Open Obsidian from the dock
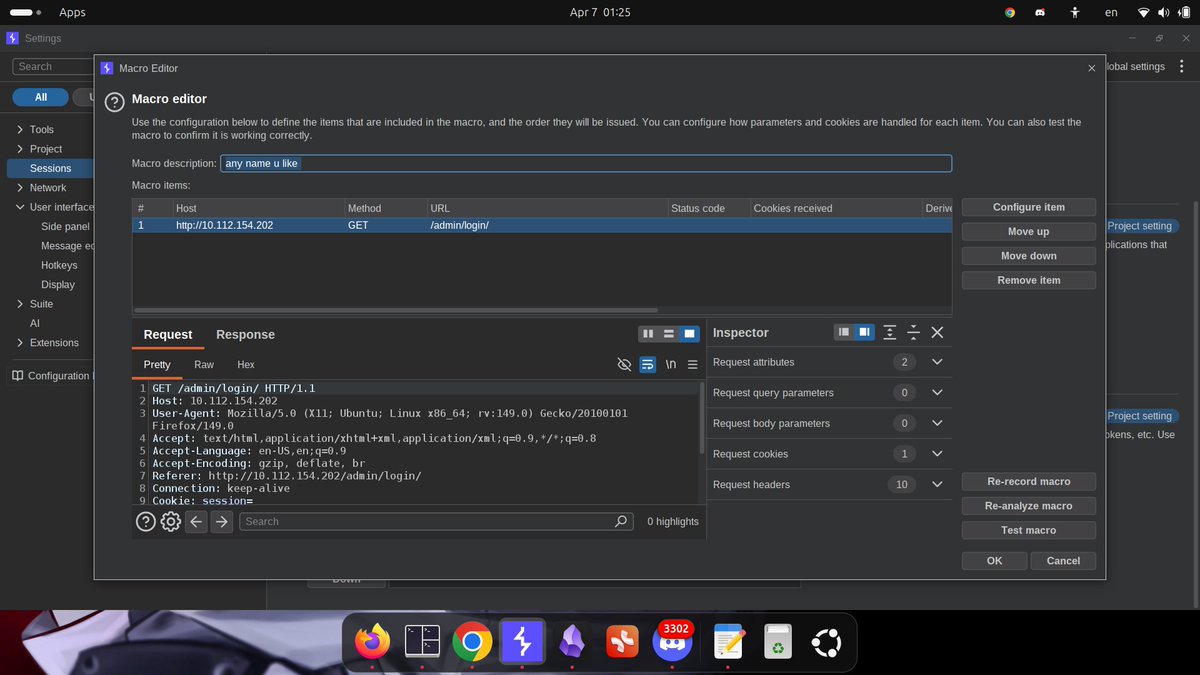 pyautogui.click(x=572, y=641)
